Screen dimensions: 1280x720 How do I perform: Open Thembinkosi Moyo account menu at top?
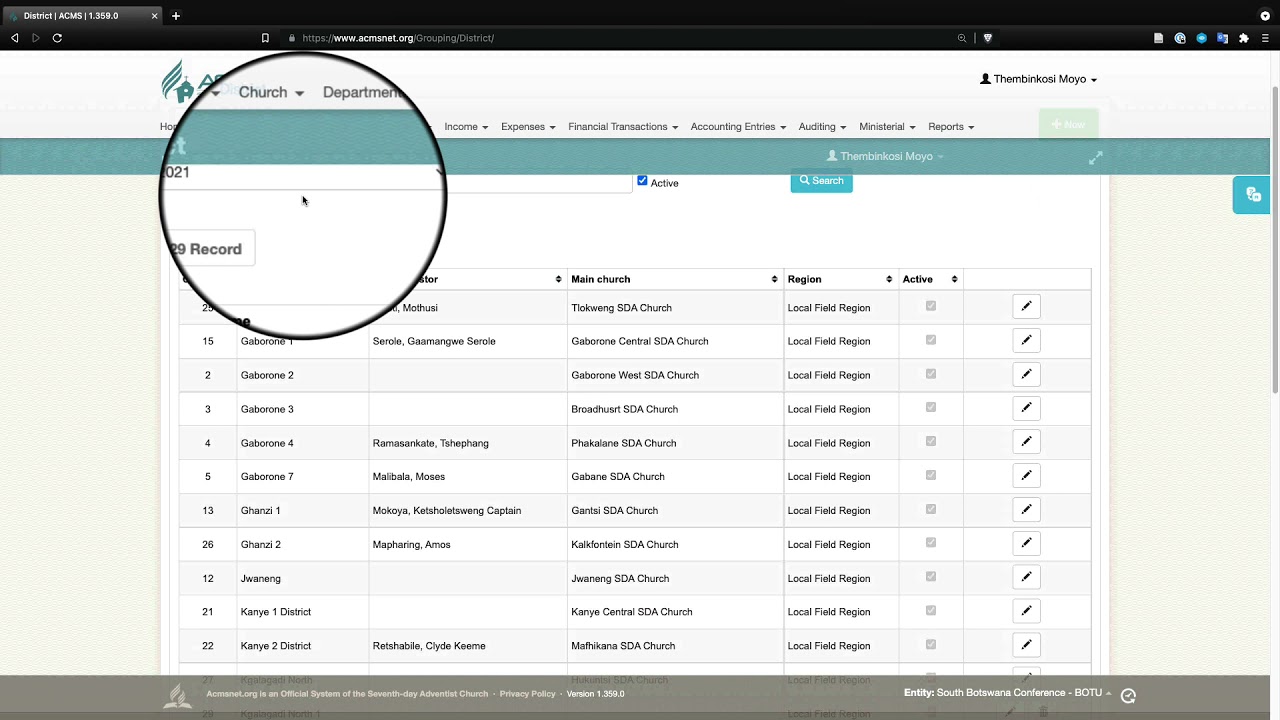point(1038,79)
